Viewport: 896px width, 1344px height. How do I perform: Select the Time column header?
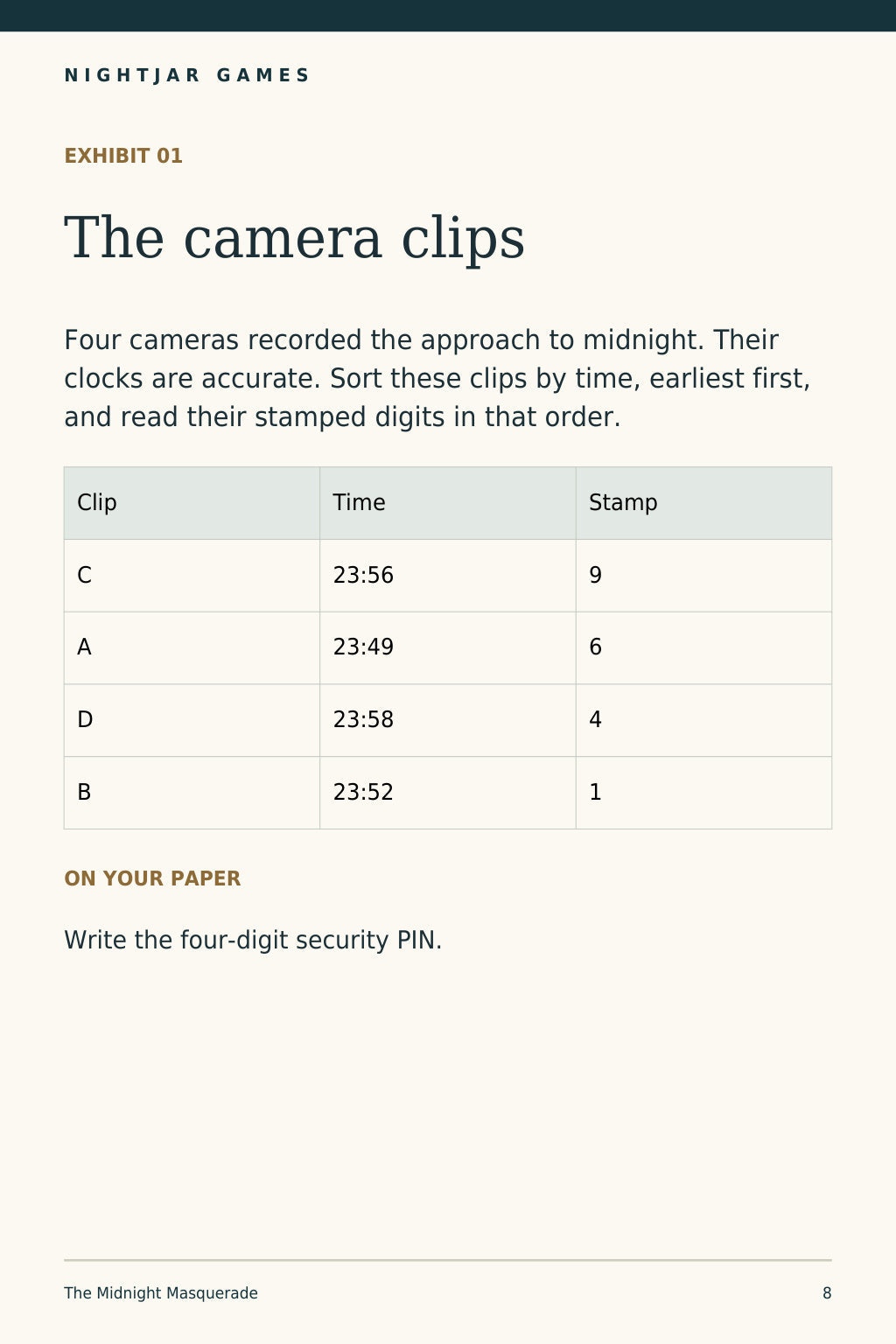point(448,503)
